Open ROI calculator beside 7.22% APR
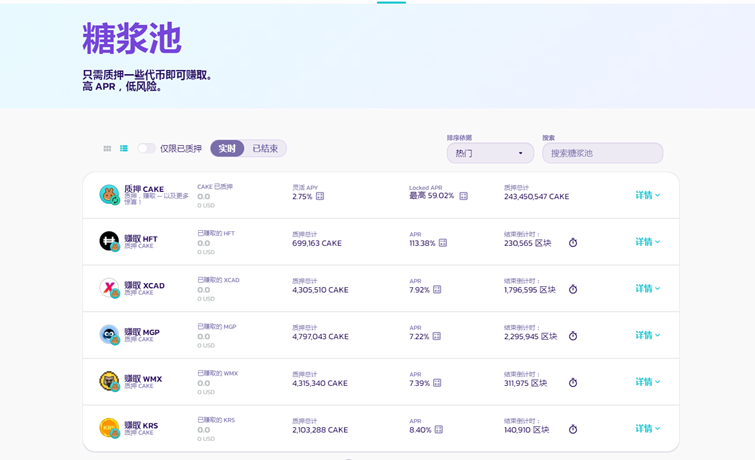 [x=436, y=336]
